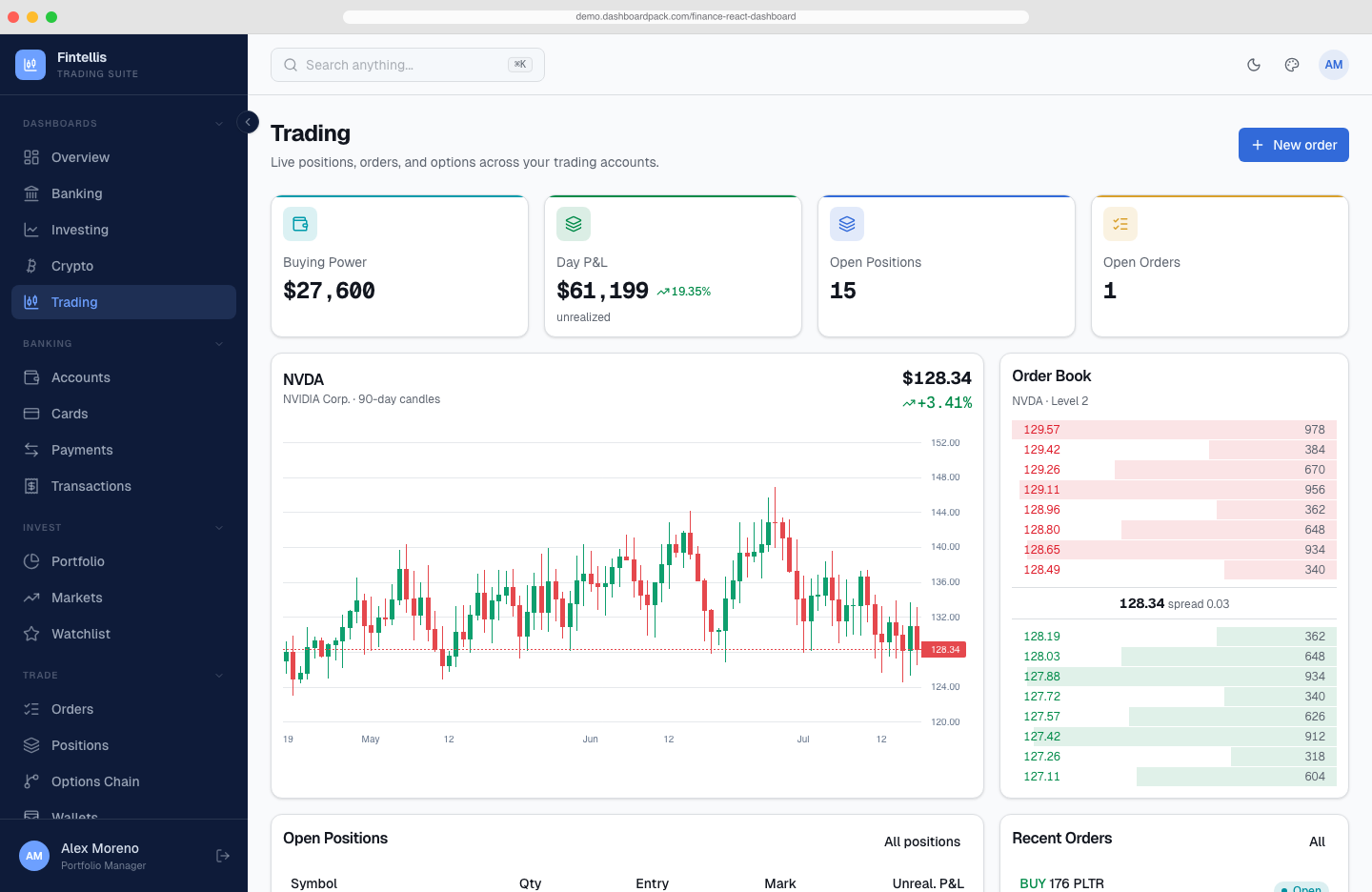
Task: Toggle dark mode moon icon
Action: point(1254,65)
